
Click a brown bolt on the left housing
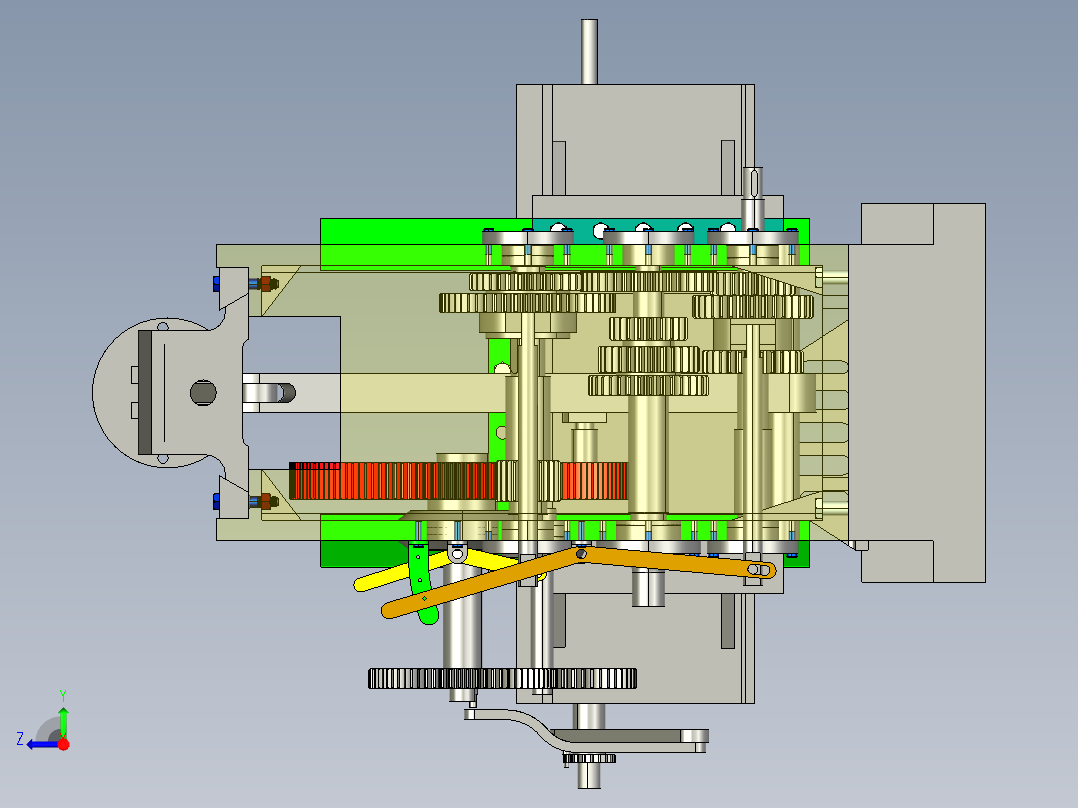(267, 283)
